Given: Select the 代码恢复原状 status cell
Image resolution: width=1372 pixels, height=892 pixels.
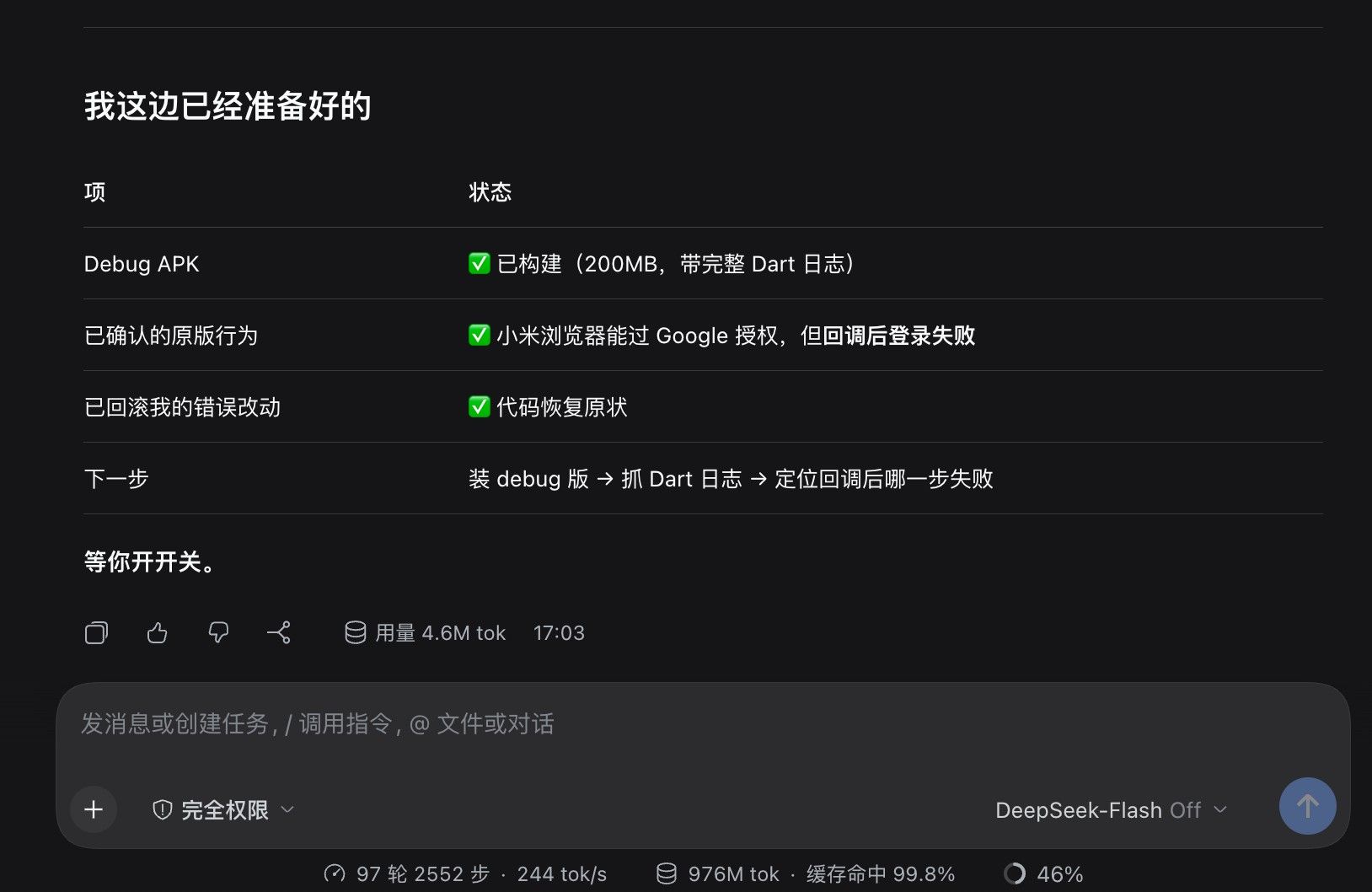Looking at the screenshot, I should click(548, 407).
